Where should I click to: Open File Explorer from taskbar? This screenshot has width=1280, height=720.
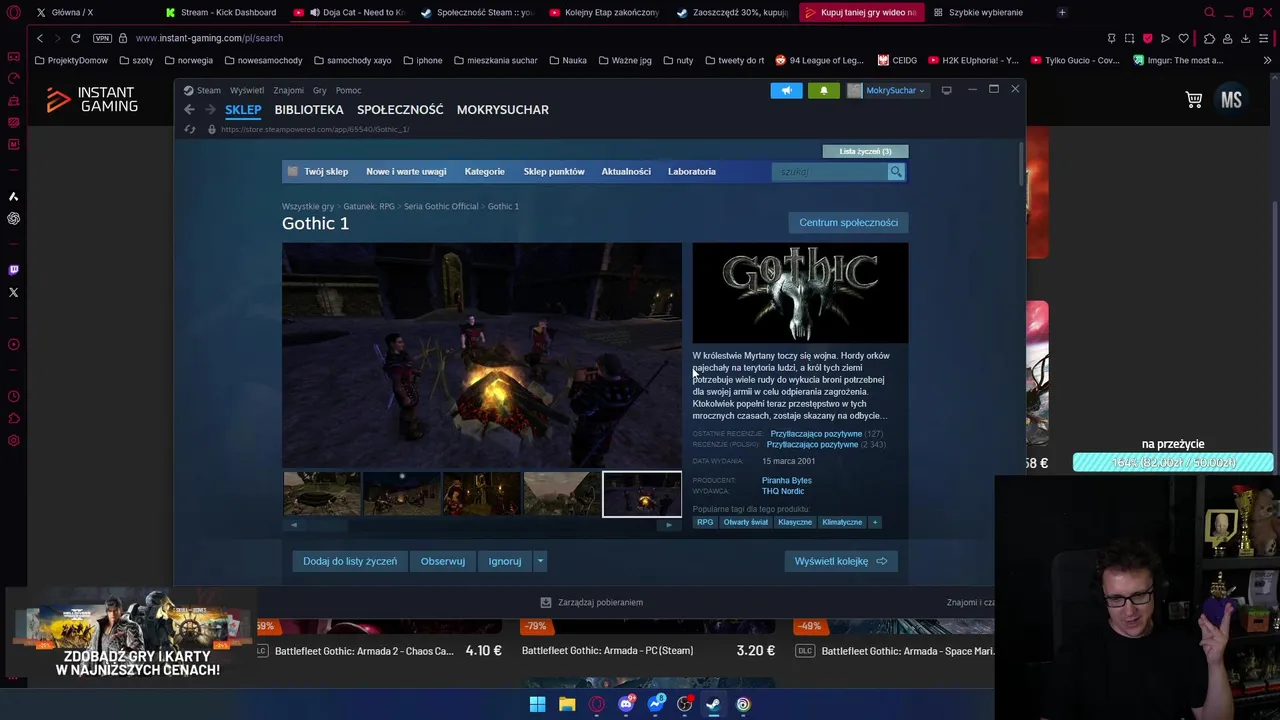567,704
